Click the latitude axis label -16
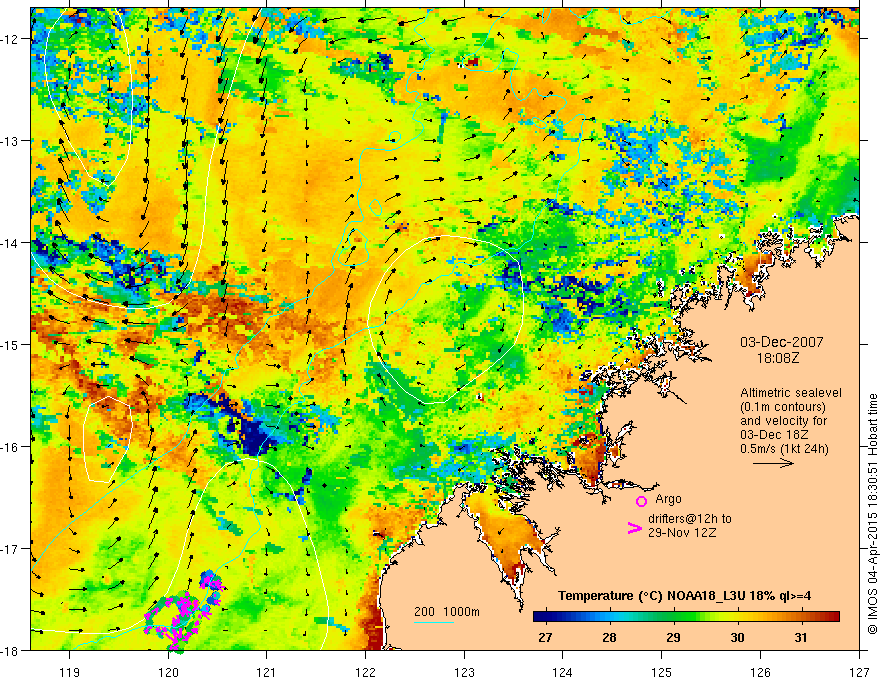 pos(11,447)
